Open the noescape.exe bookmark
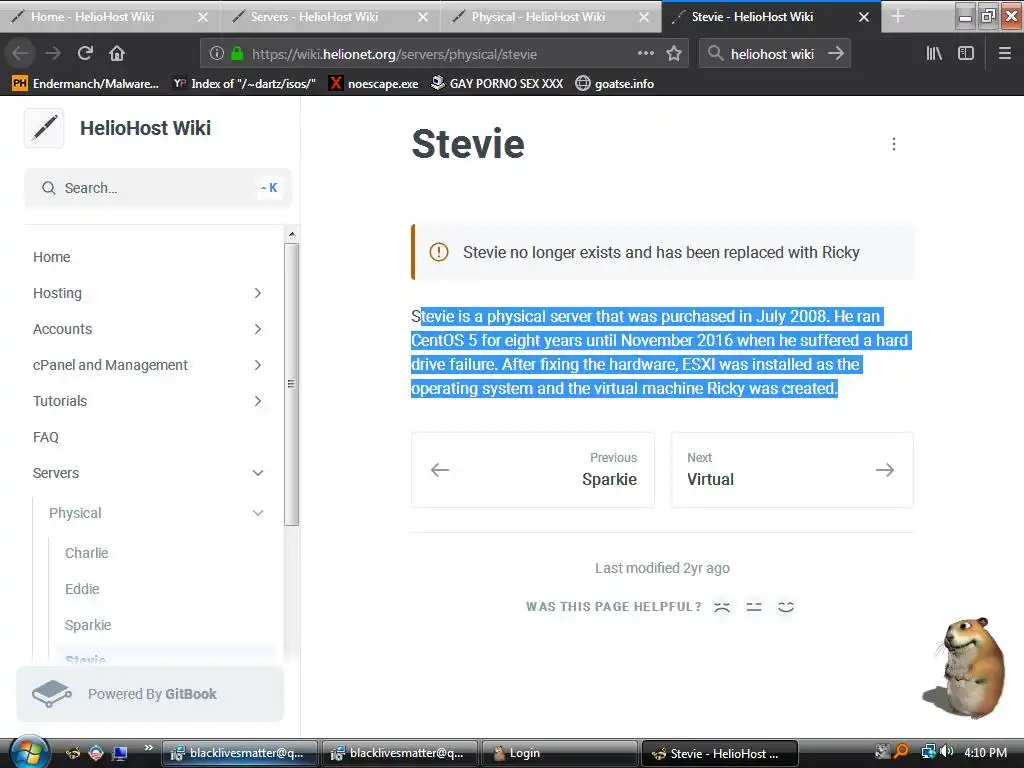 [374, 84]
